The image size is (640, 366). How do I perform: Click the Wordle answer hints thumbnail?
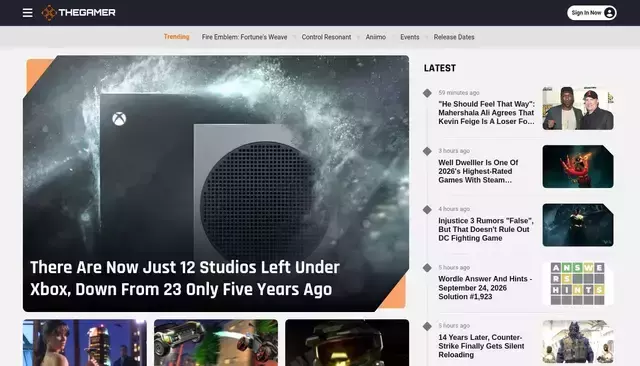[x=578, y=284]
